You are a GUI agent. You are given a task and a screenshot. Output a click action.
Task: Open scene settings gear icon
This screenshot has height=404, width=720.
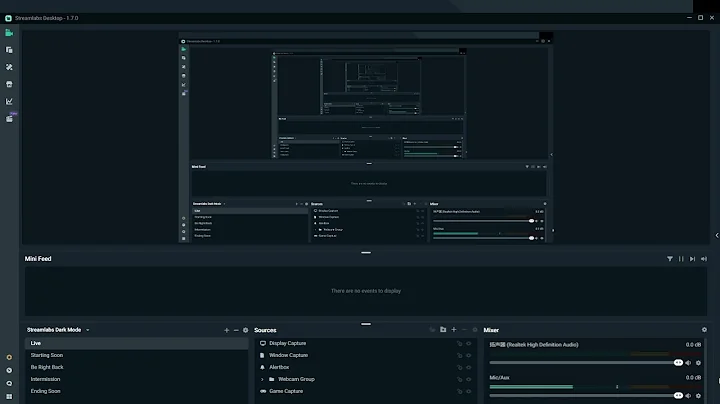click(246, 330)
